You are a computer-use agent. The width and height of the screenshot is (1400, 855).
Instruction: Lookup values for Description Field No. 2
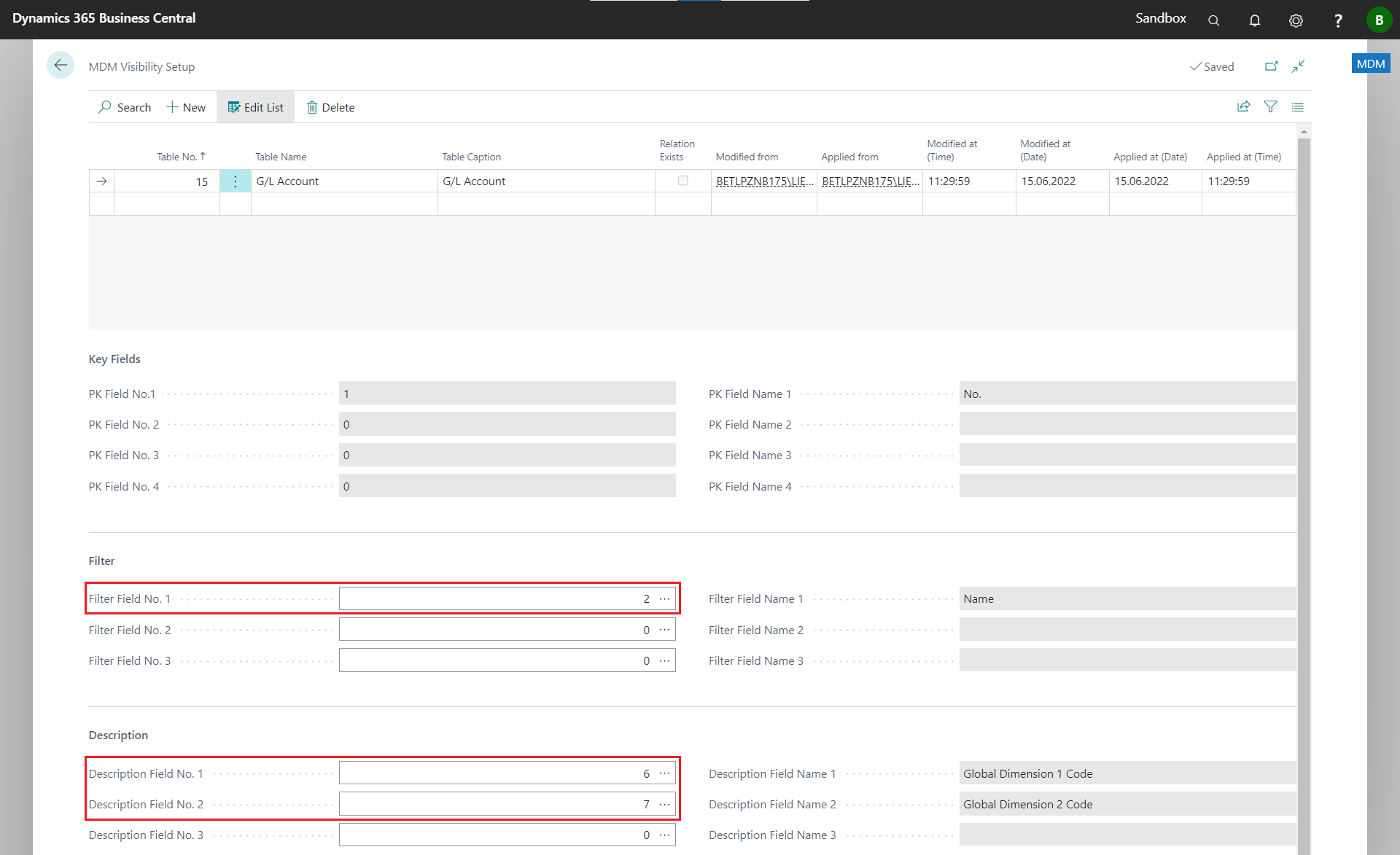665,804
